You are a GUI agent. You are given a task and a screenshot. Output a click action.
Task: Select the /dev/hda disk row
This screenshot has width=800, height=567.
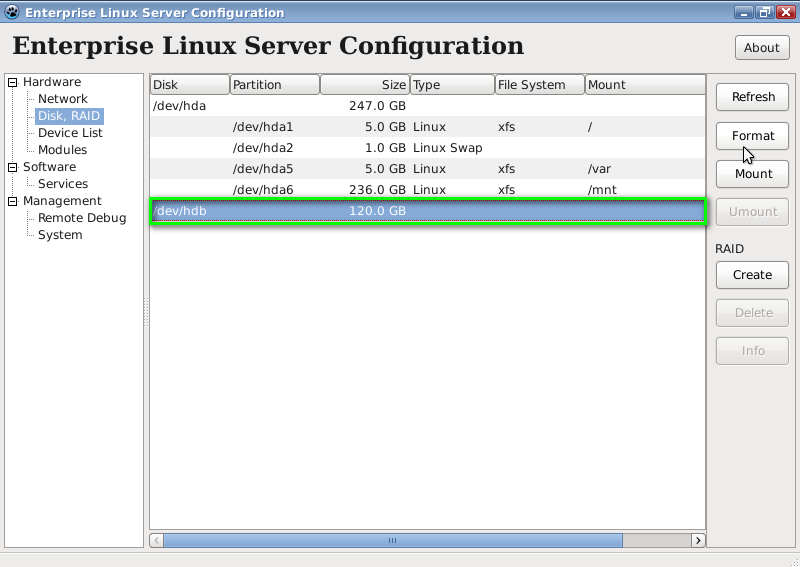(x=428, y=106)
